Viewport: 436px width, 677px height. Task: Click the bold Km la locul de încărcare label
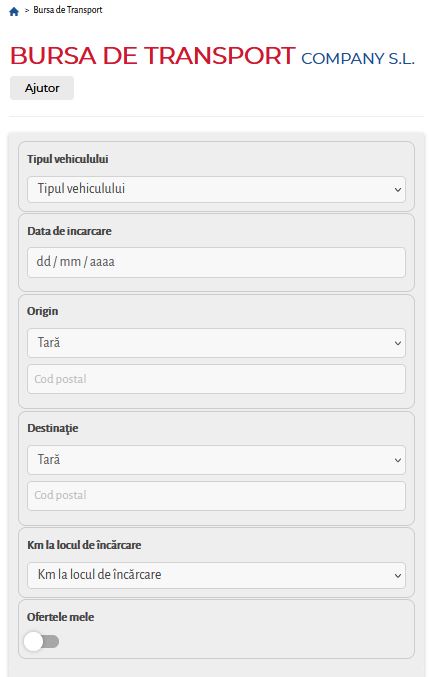84,545
